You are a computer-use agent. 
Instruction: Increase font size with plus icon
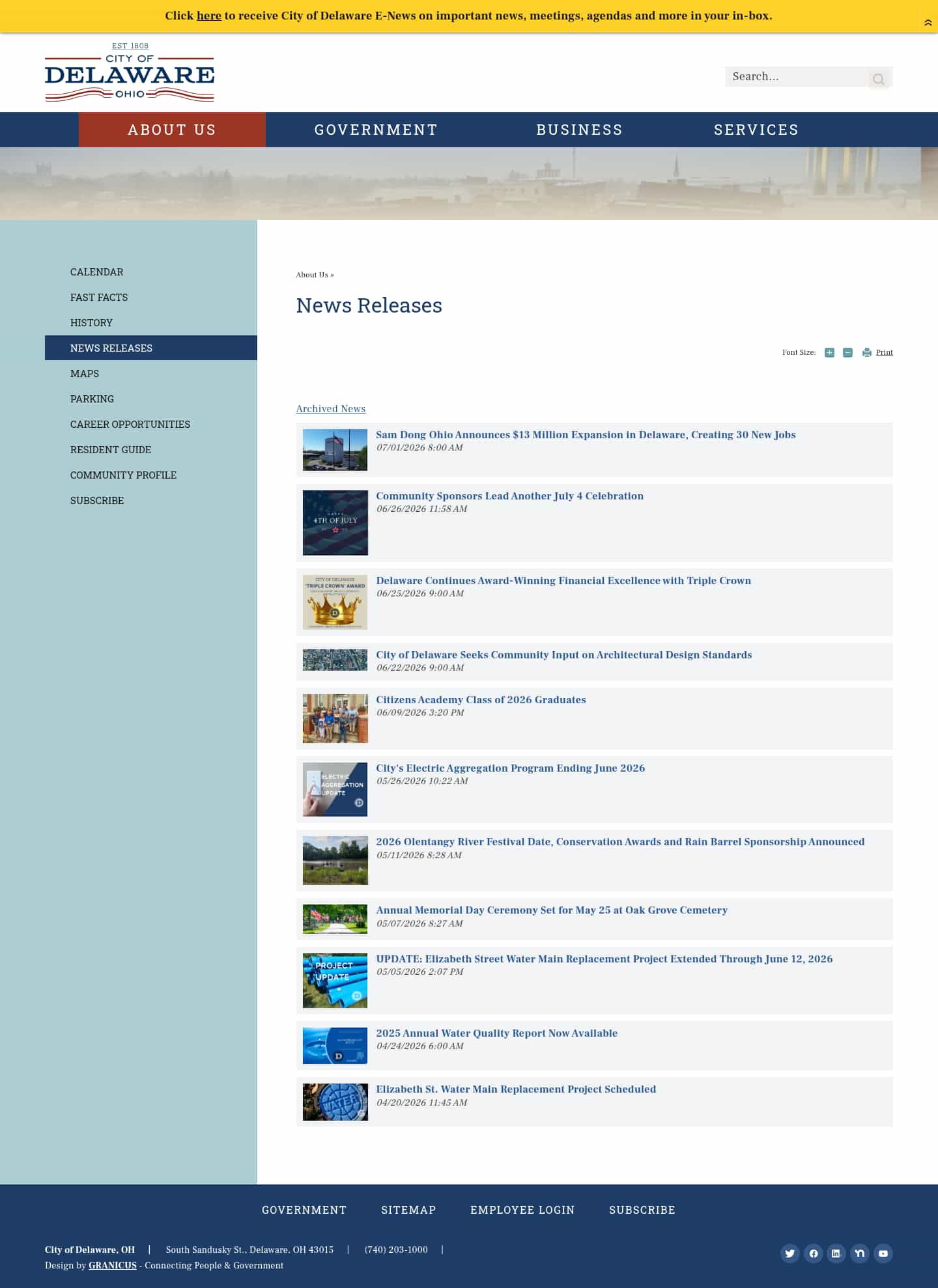[829, 352]
